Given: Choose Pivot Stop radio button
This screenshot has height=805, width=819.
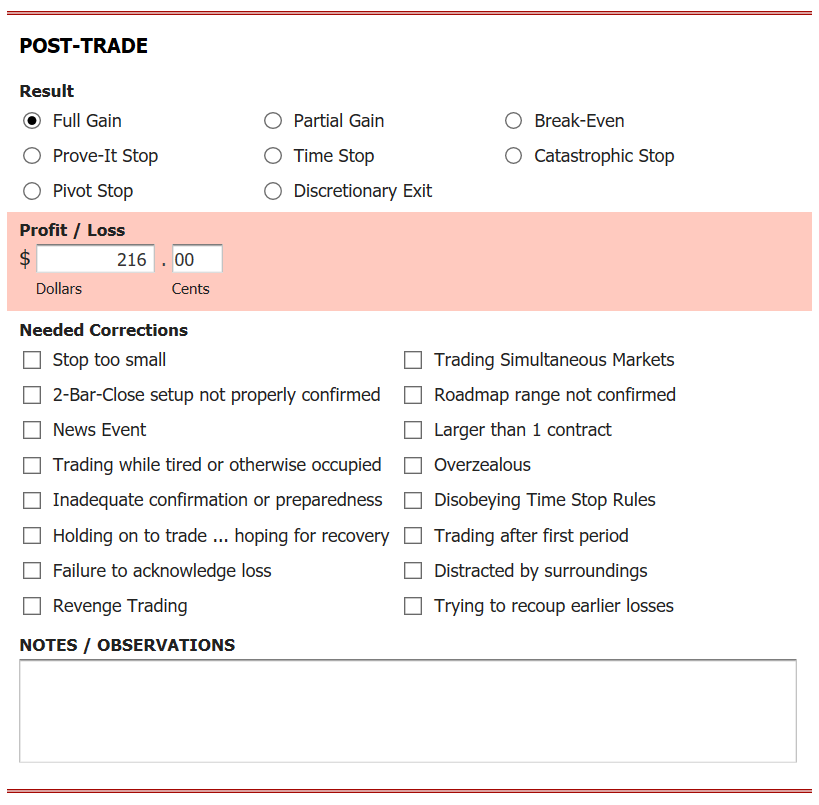Looking at the screenshot, I should [32, 191].
